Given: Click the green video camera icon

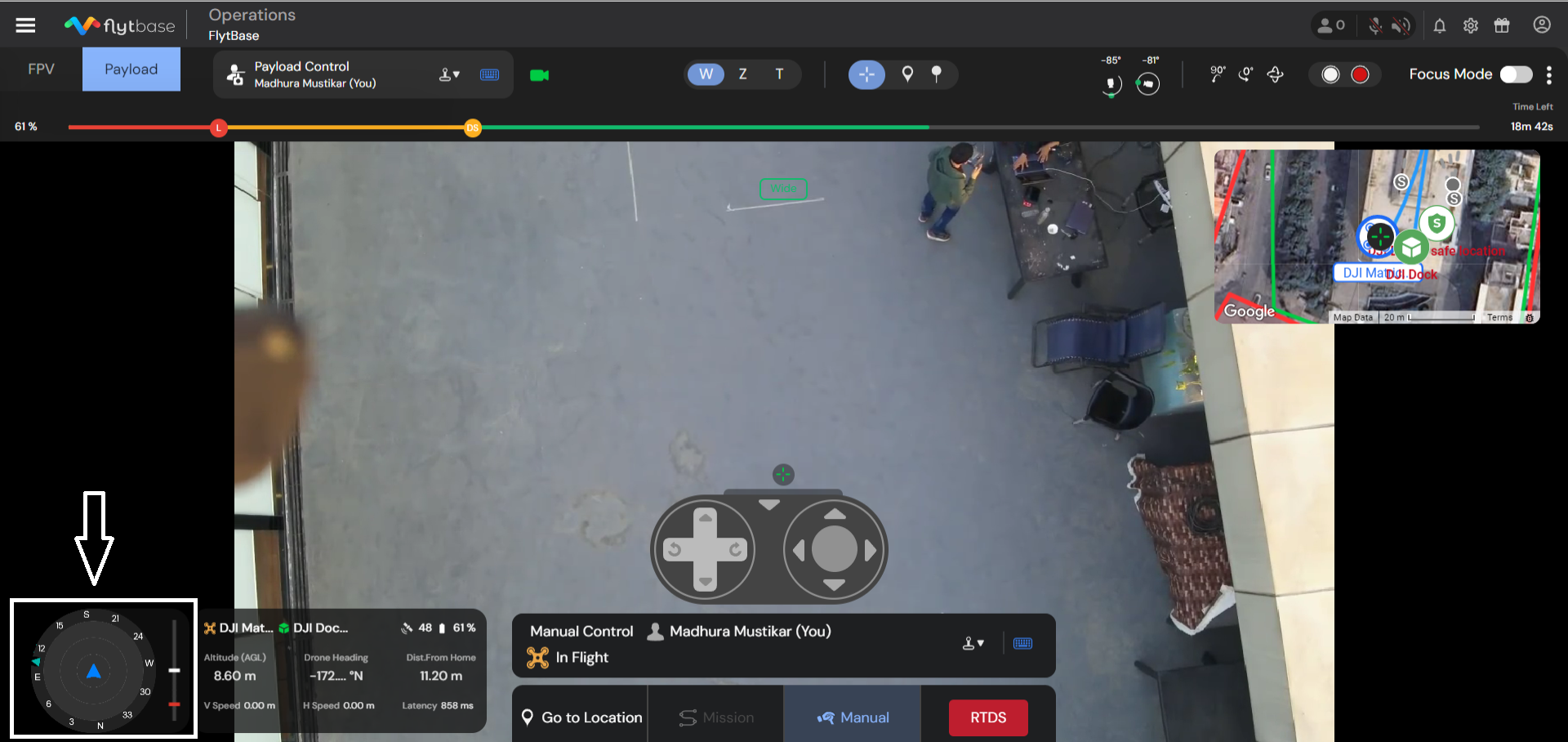Looking at the screenshot, I should (539, 75).
